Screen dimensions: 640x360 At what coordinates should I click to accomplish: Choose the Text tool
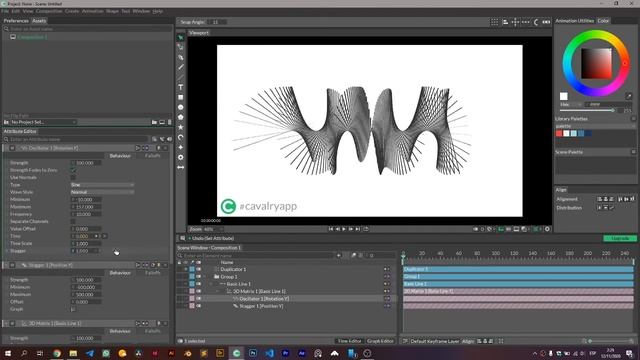180,87
